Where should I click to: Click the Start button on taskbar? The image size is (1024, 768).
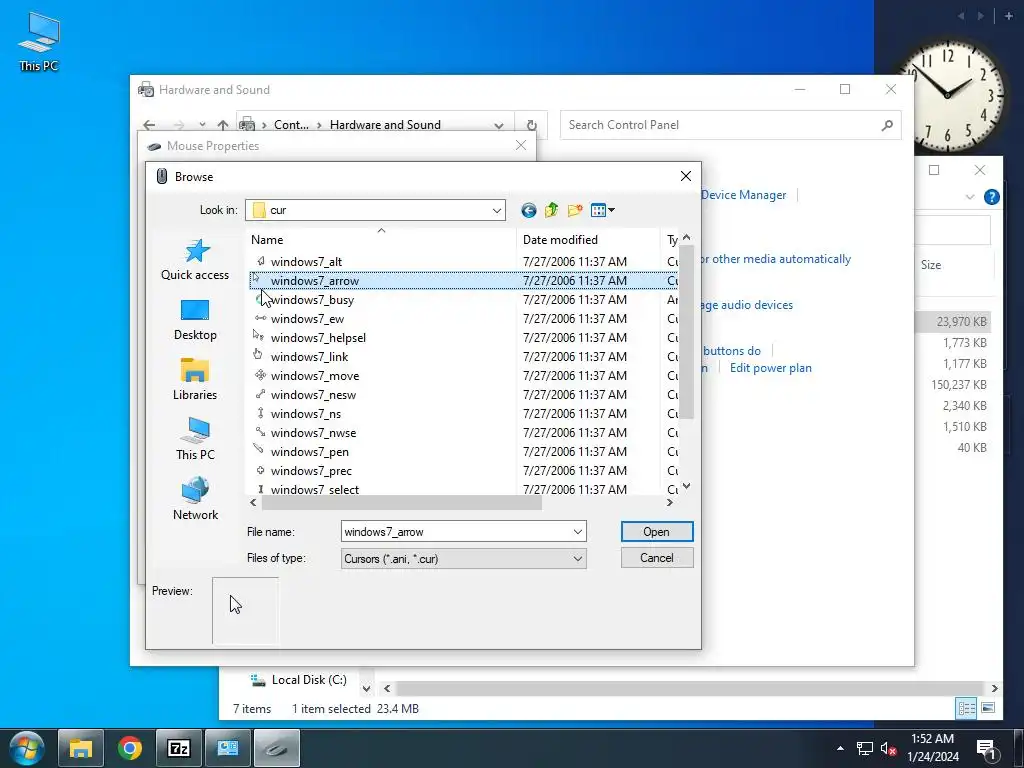[26, 748]
